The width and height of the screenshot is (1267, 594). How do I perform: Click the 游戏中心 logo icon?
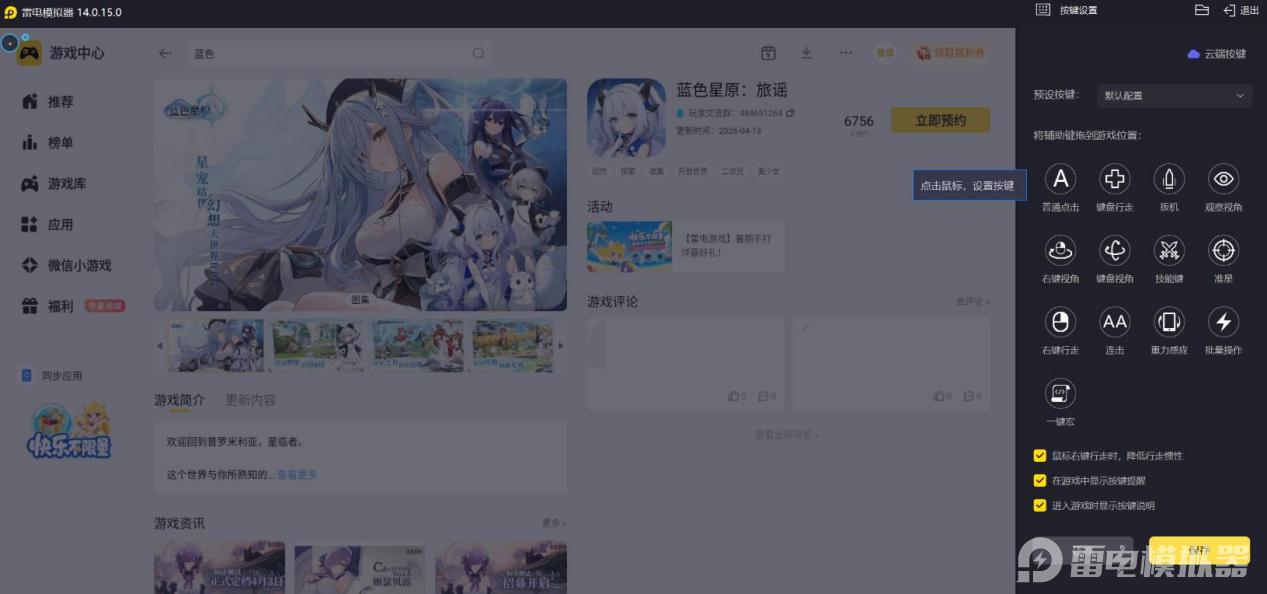[x=30, y=53]
